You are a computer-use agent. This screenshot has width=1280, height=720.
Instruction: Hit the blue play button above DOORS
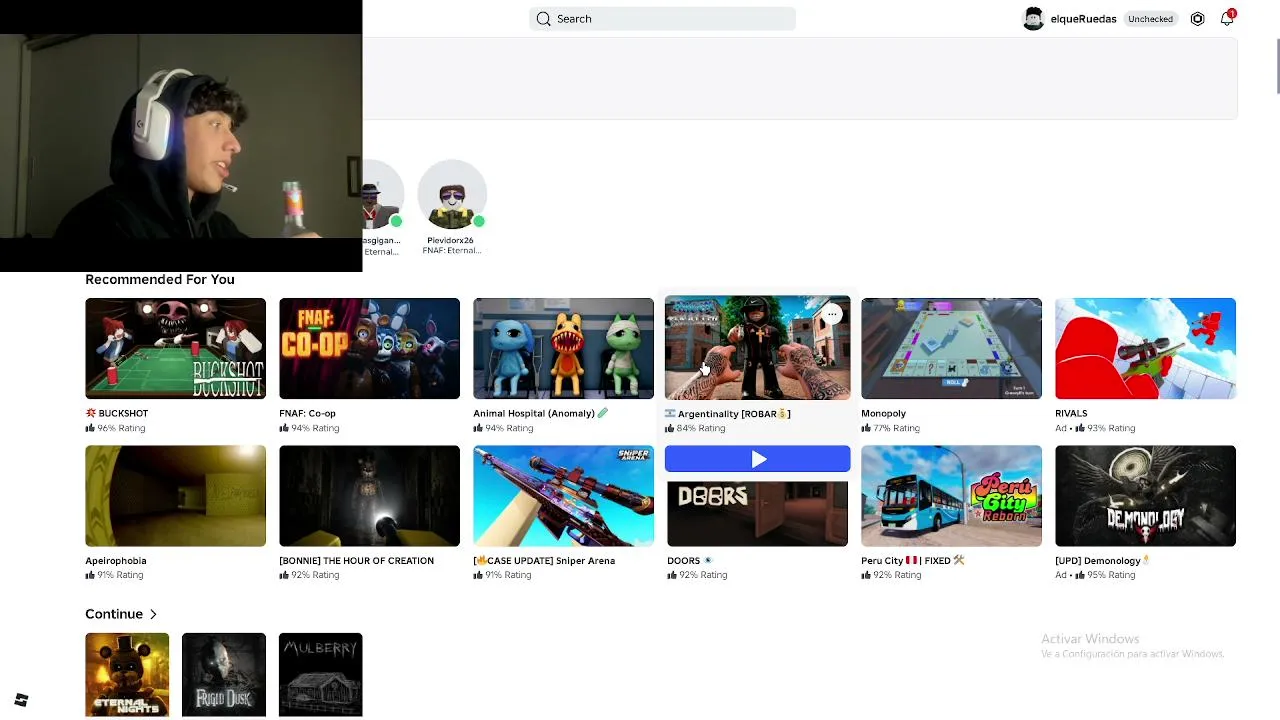757,459
